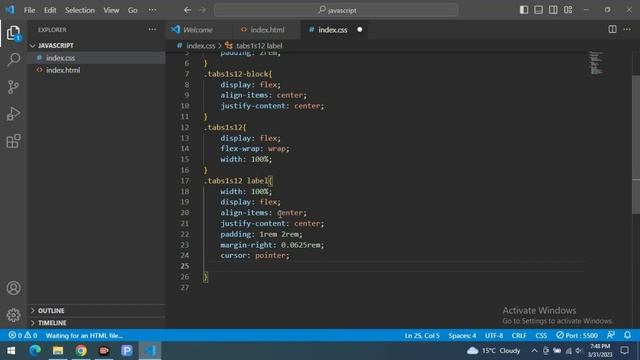Switch to the index.html tab
Image resolution: width=640 pixels, height=360 pixels.
(267, 30)
